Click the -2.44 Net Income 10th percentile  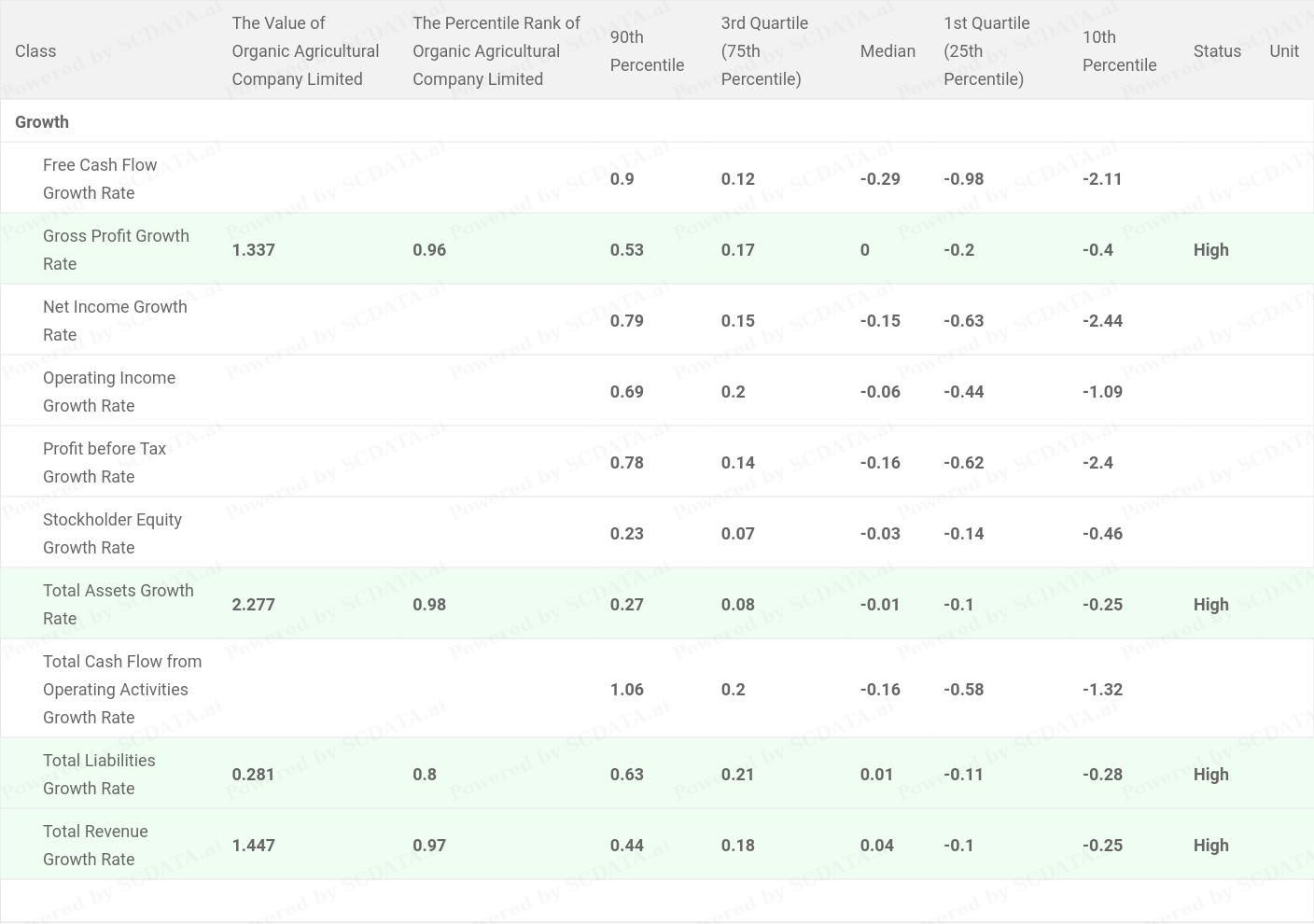click(1102, 321)
